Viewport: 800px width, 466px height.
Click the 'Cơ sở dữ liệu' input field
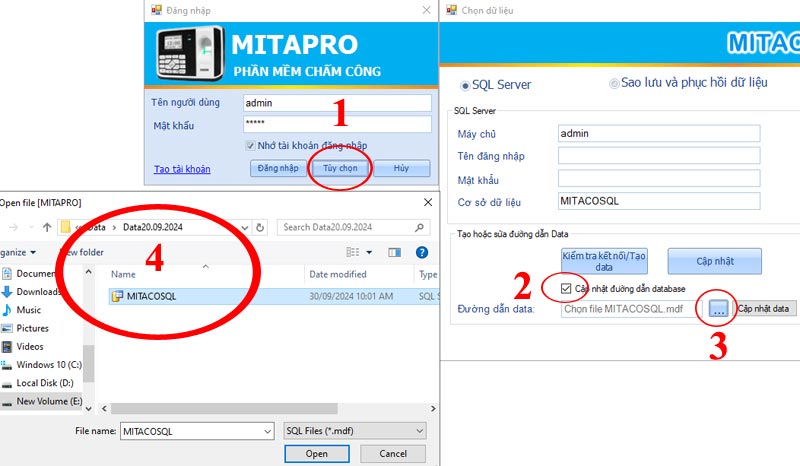(658, 201)
